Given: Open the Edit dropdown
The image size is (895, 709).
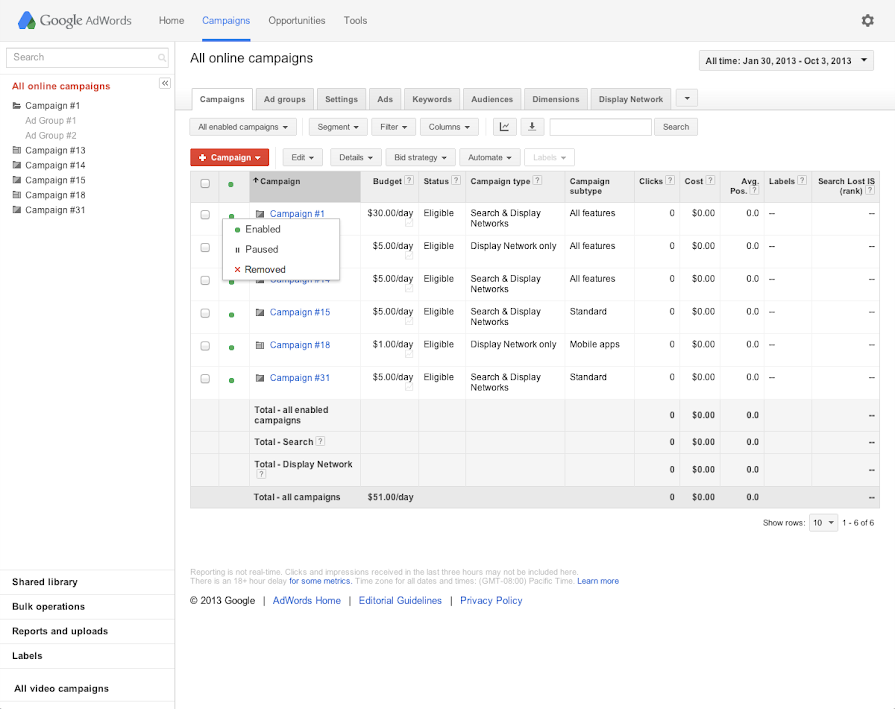Looking at the screenshot, I should coord(303,158).
